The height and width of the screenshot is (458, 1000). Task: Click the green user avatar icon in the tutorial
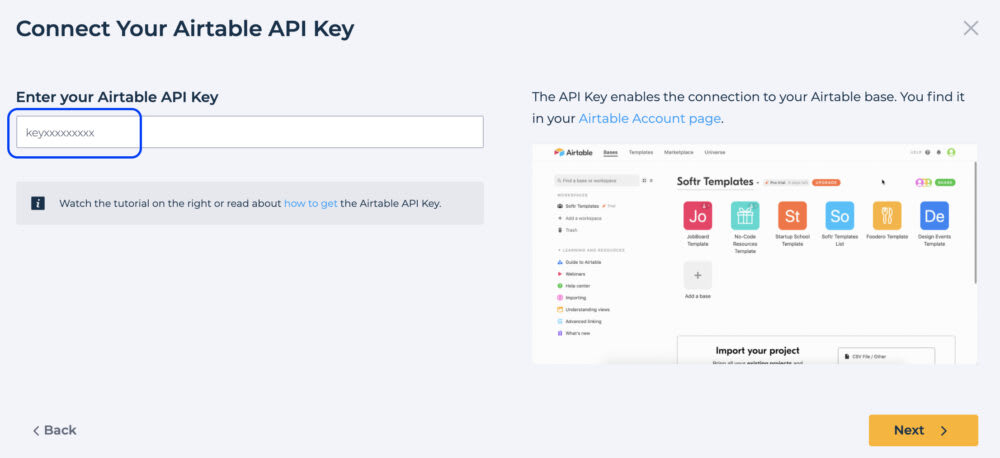pyautogui.click(x=951, y=152)
